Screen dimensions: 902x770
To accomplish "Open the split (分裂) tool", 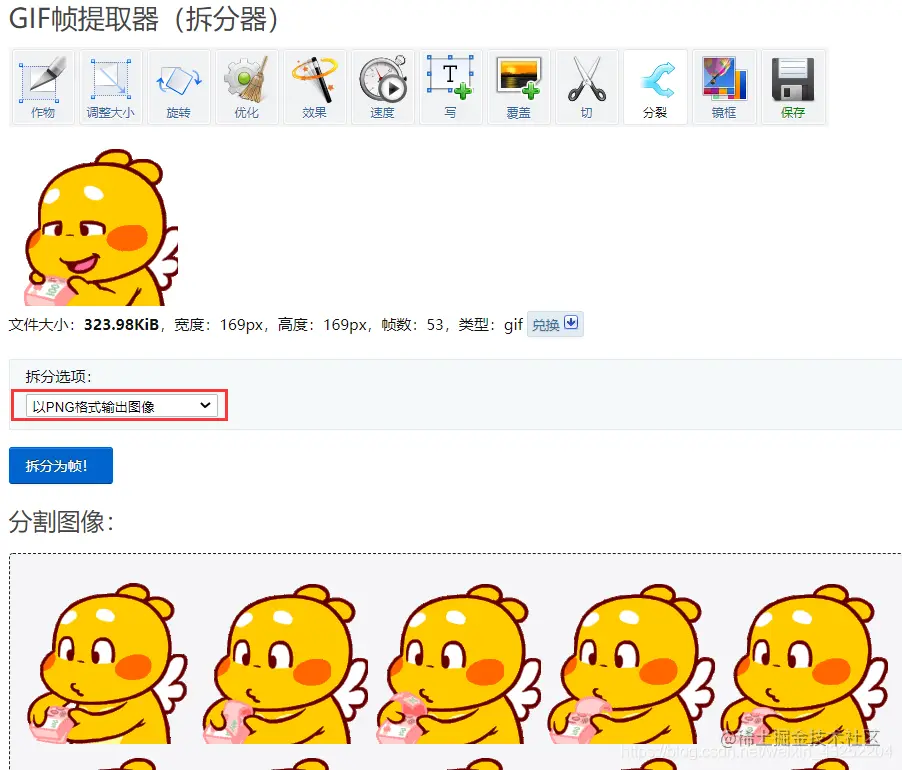I will point(655,87).
